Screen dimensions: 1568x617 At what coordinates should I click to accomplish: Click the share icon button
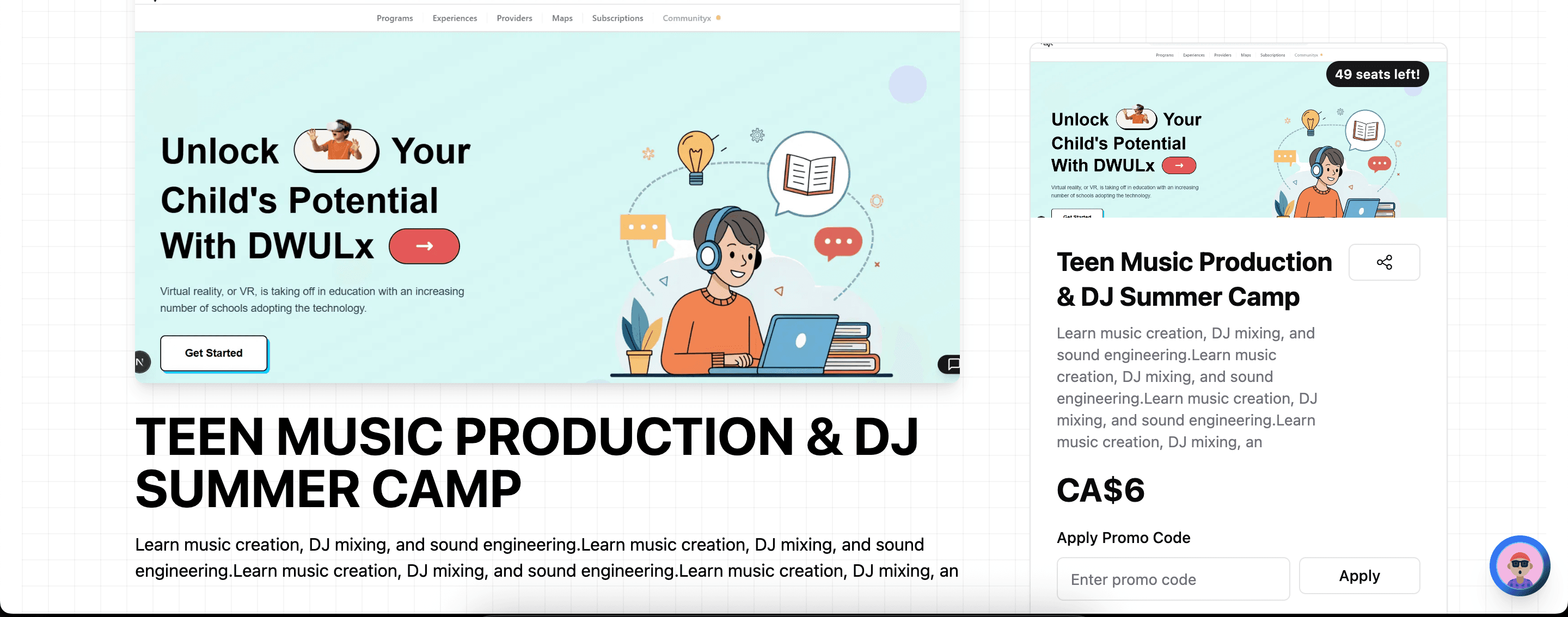(1383, 262)
